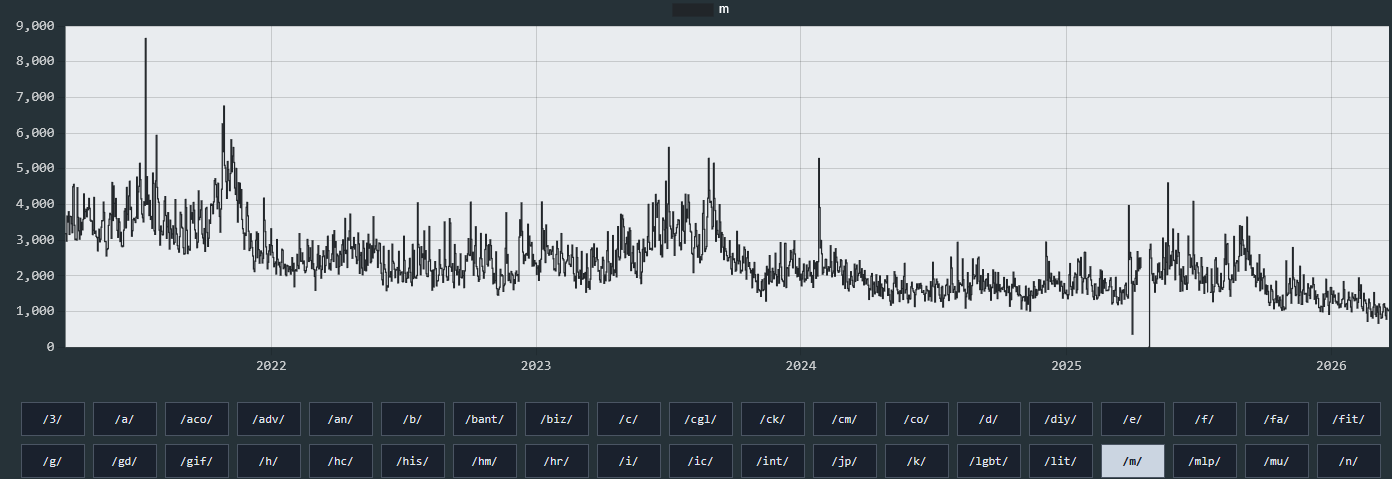The image size is (1392, 479).
Task: Click the 1,000 y-axis label
Action: click(x=36, y=311)
